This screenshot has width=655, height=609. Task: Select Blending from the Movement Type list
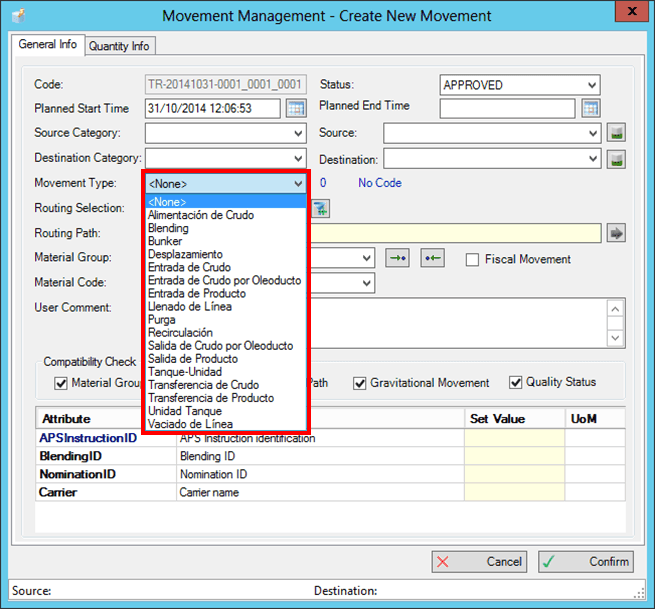[168, 228]
